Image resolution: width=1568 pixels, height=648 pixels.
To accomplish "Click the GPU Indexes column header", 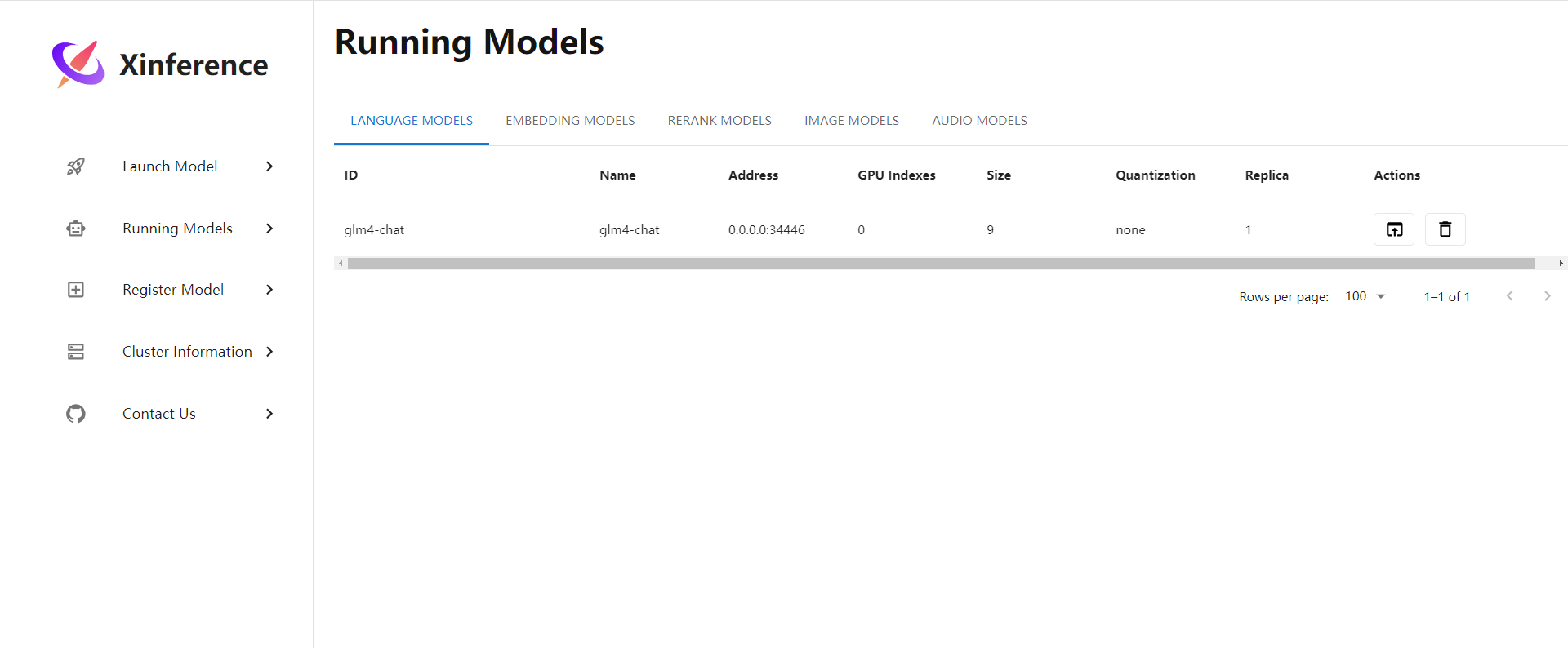I will 897,175.
